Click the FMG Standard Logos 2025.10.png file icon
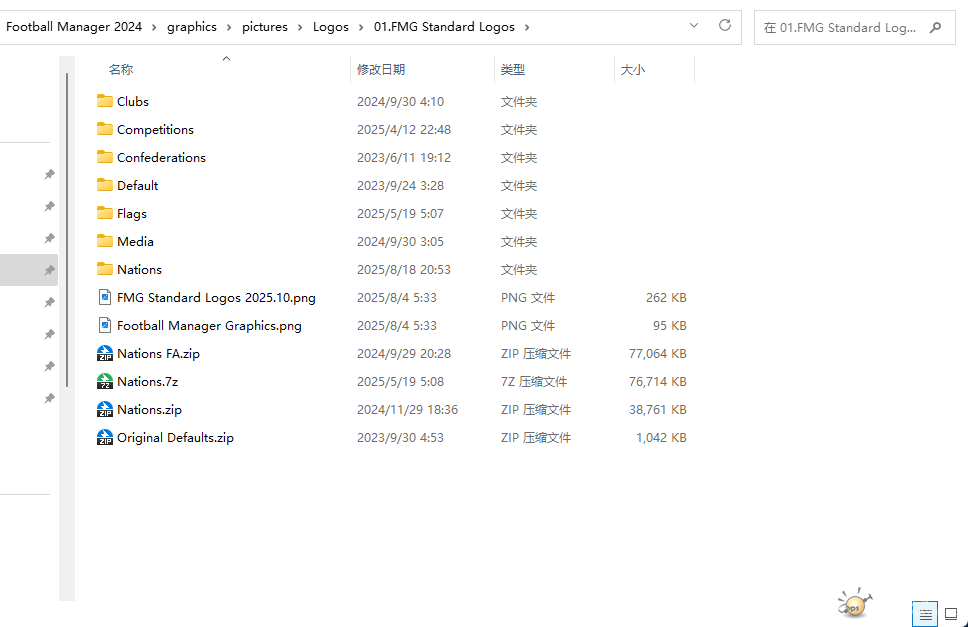Viewport: 968px width, 627px height. coord(105,297)
